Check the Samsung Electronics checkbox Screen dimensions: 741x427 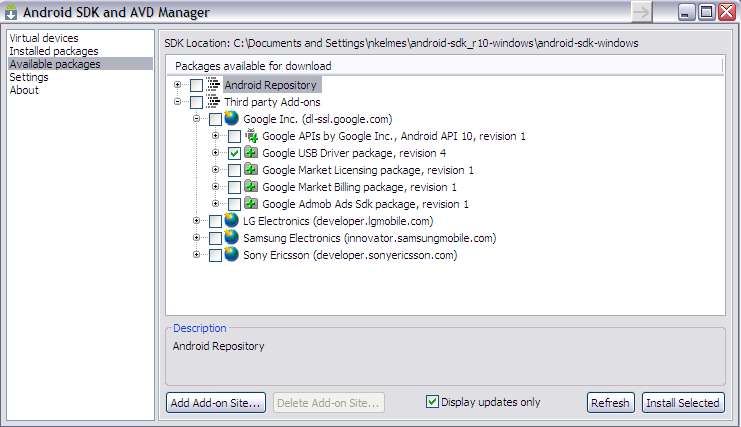point(215,238)
